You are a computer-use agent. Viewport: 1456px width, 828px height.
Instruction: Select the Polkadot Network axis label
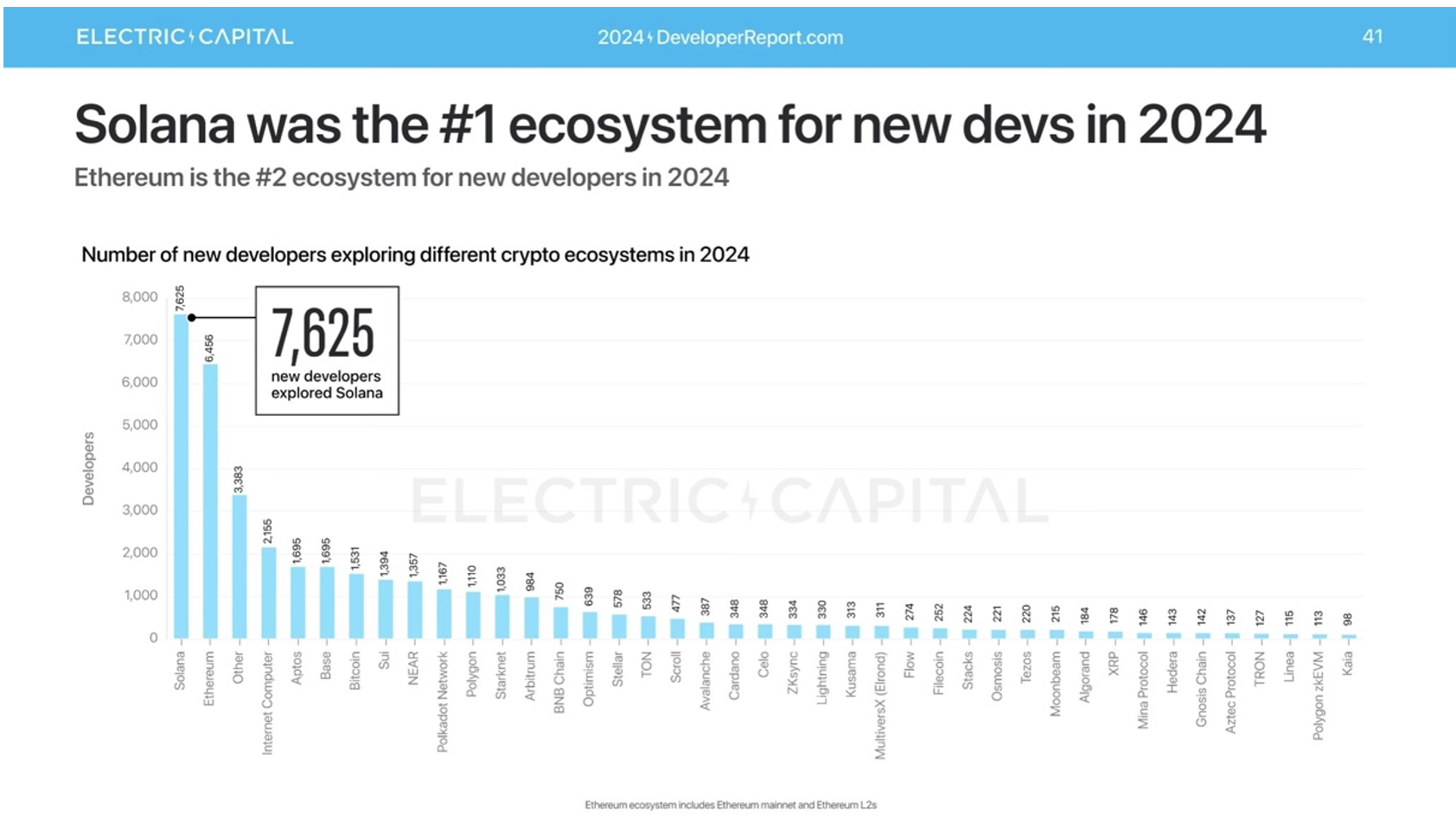444,701
